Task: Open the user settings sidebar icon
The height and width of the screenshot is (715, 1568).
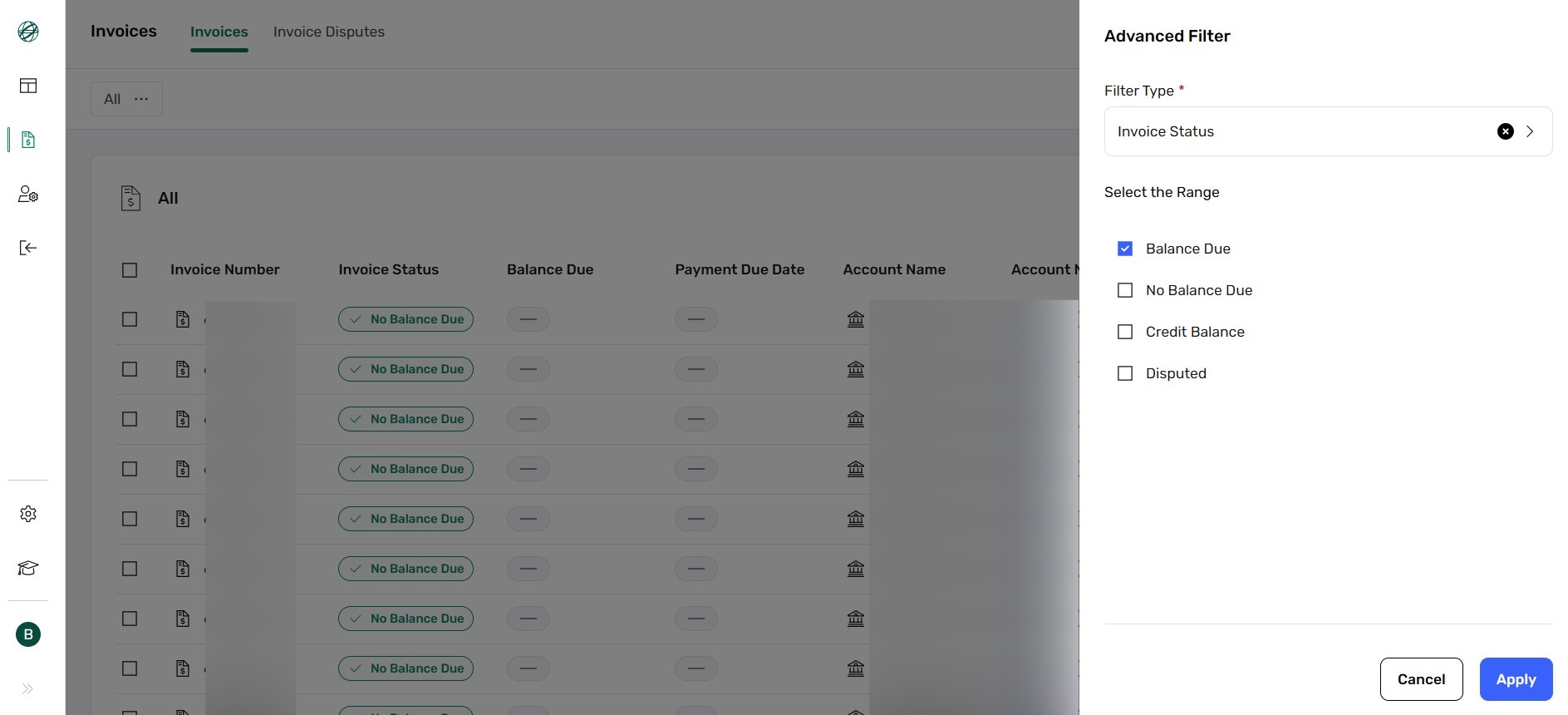Action: coord(28,194)
